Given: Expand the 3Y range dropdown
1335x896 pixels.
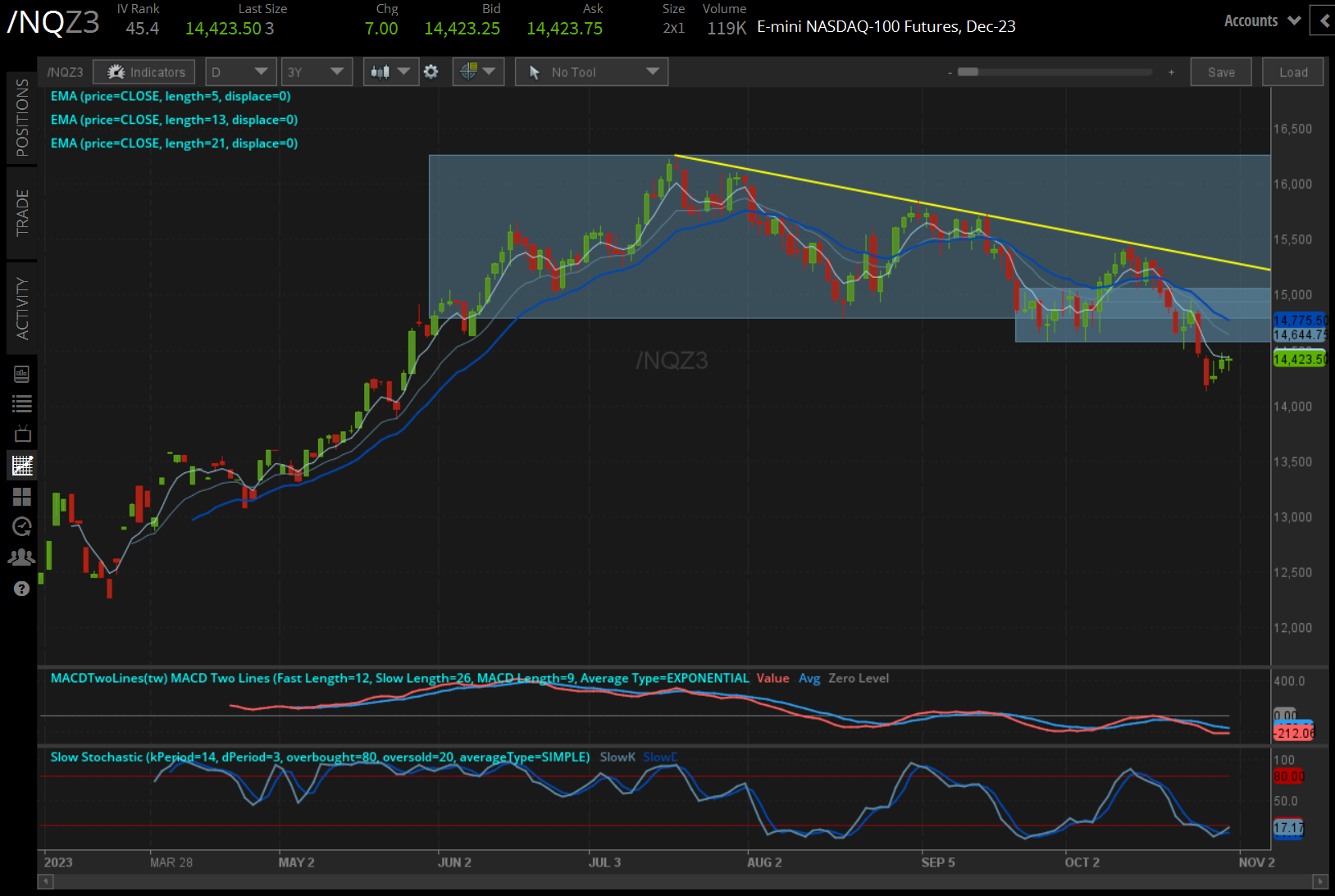Looking at the screenshot, I should (x=317, y=71).
